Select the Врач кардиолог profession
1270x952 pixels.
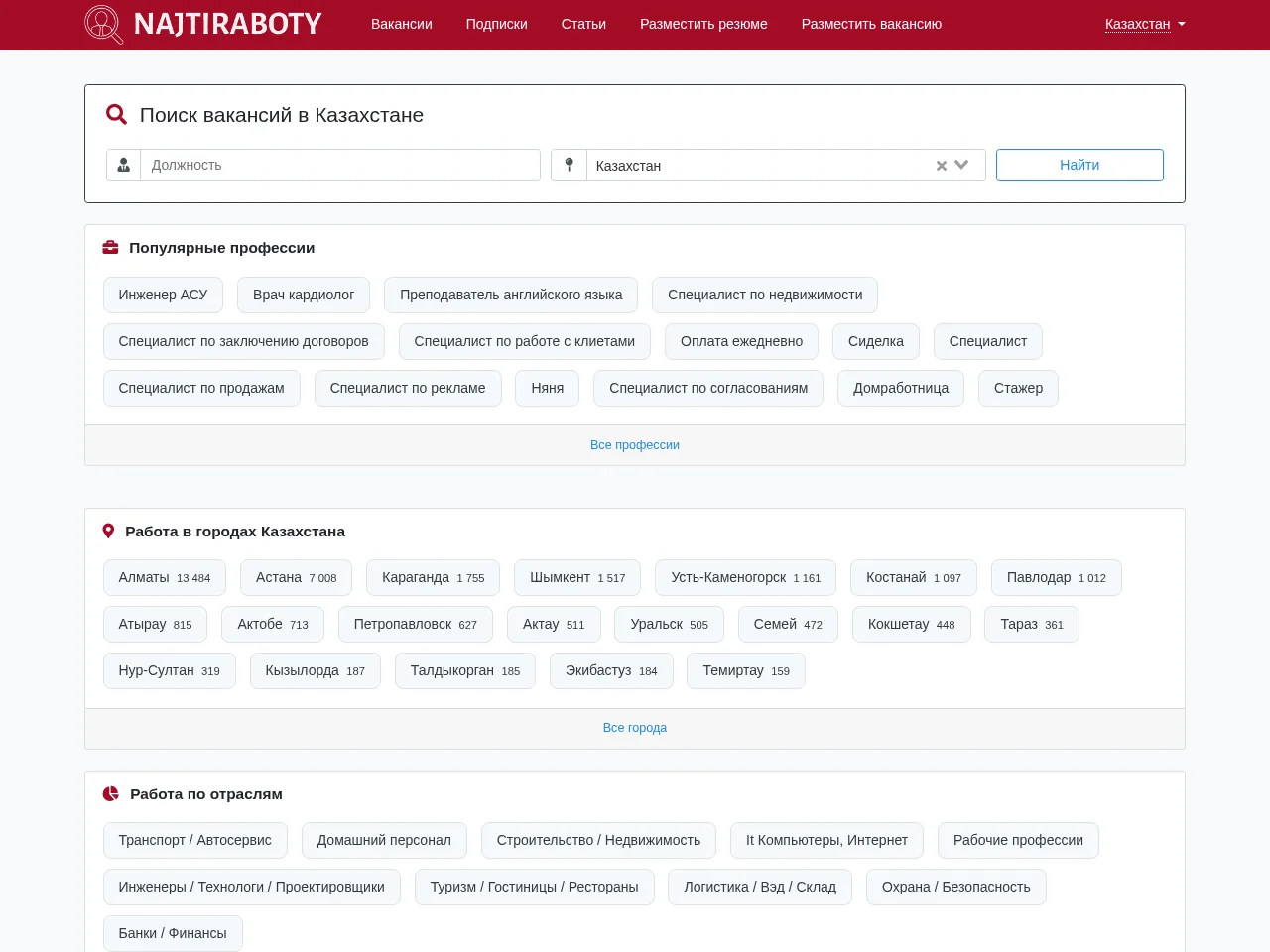tap(304, 295)
